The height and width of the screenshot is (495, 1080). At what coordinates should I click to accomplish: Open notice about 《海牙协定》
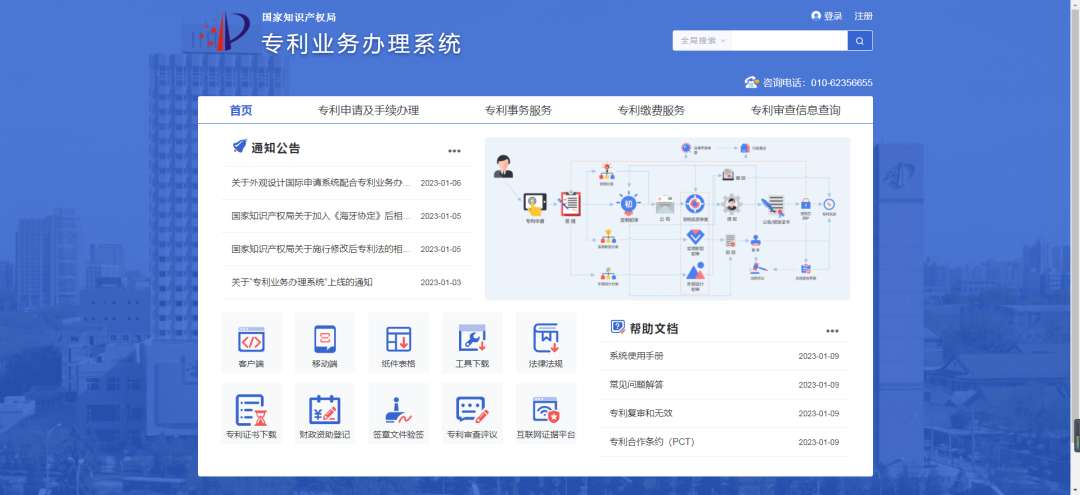[x=321, y=216]
